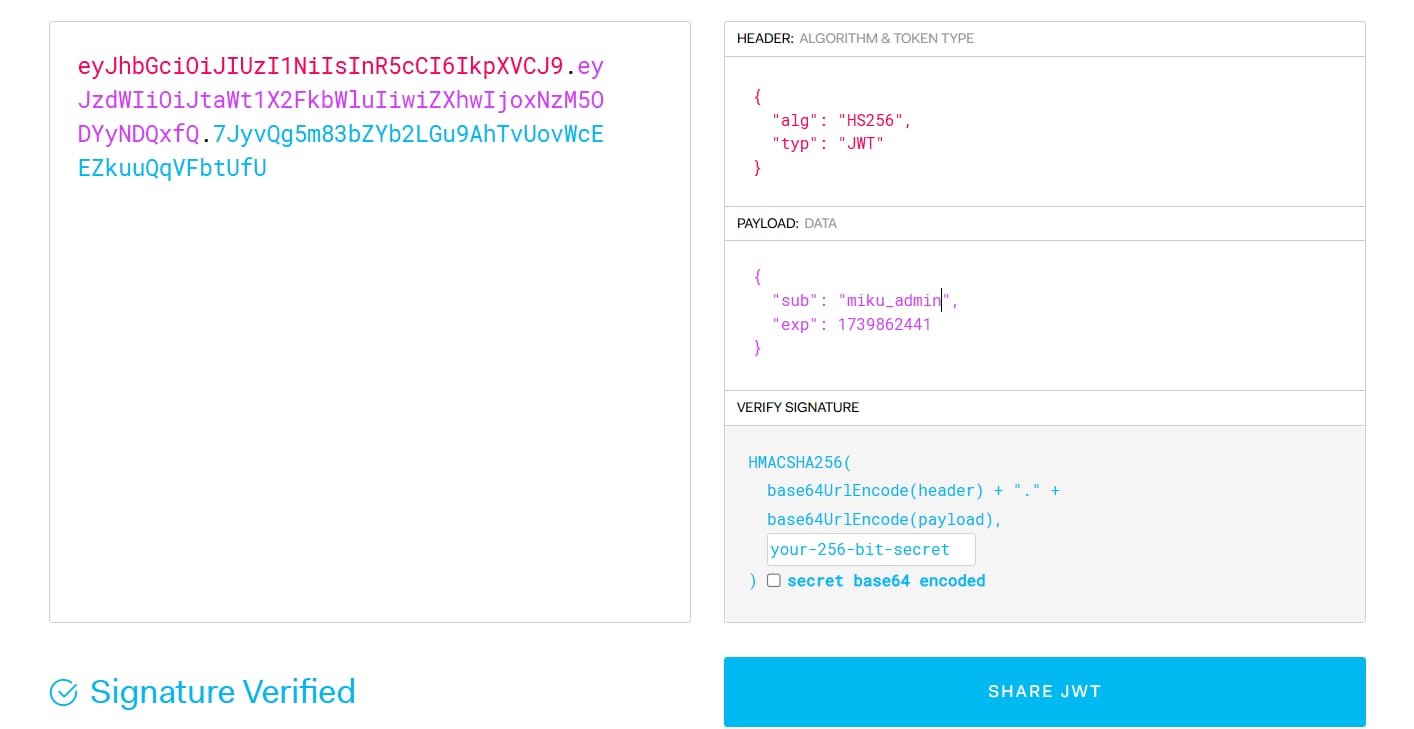Click base64UrlEncode(payload) line

click(885, 520)
